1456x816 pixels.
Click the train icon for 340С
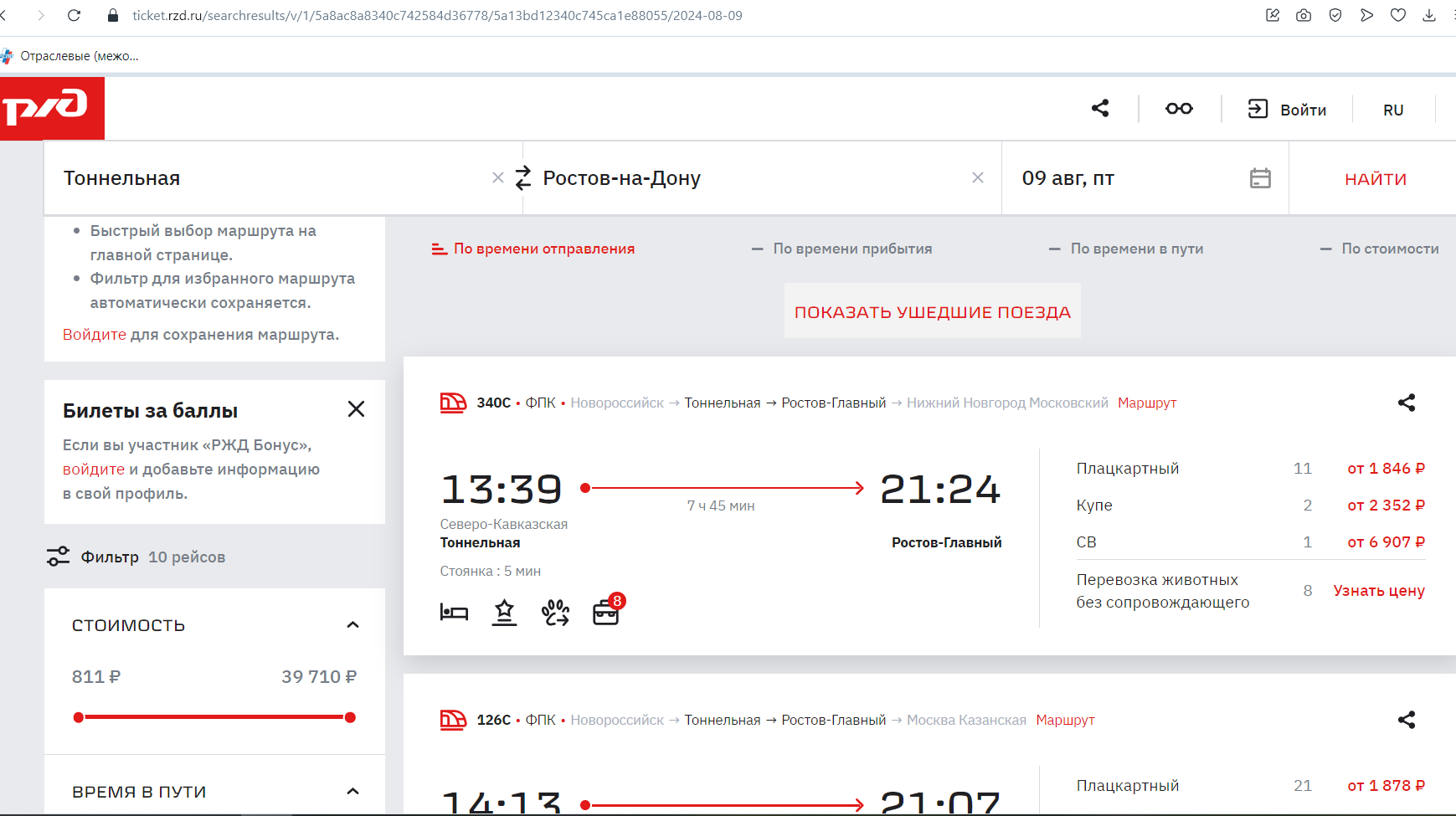coord(453,403)
